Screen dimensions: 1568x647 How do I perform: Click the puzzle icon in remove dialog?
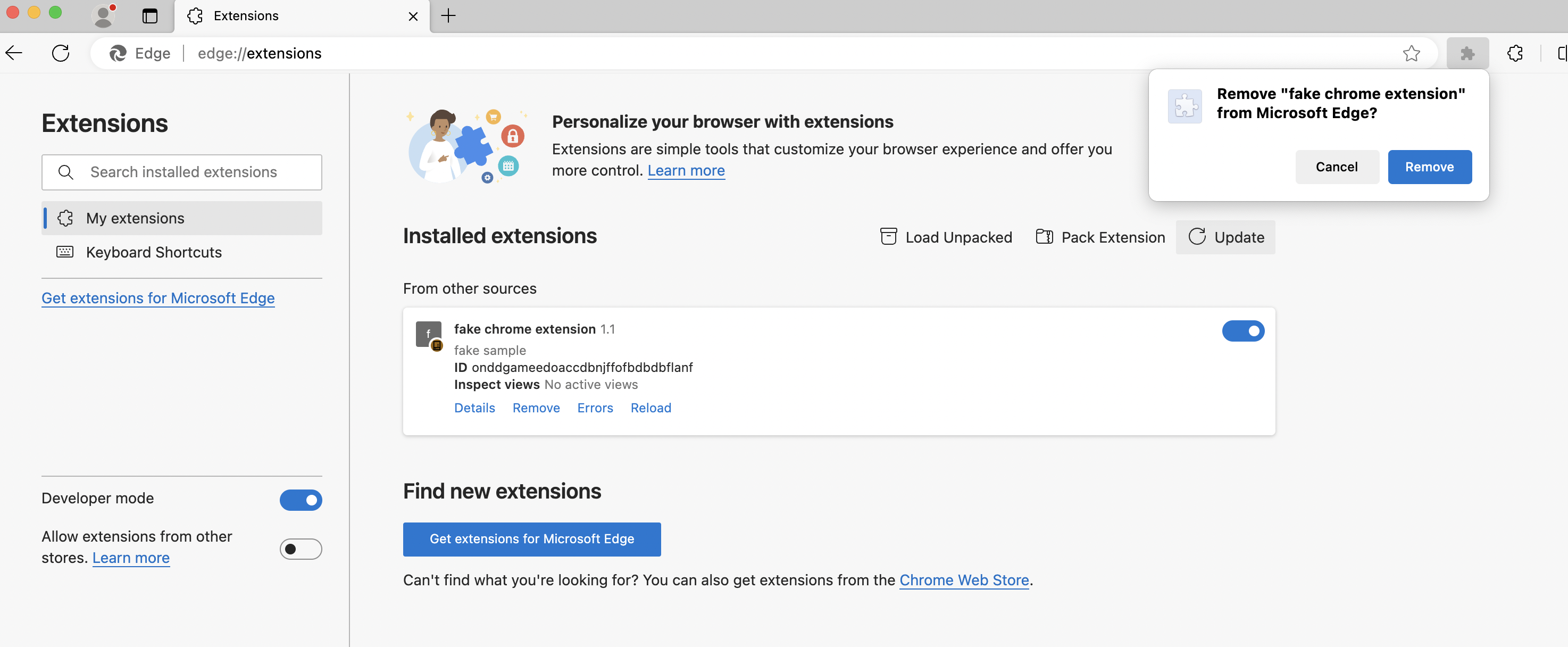pyautogui.click(x=1185, y=106)
